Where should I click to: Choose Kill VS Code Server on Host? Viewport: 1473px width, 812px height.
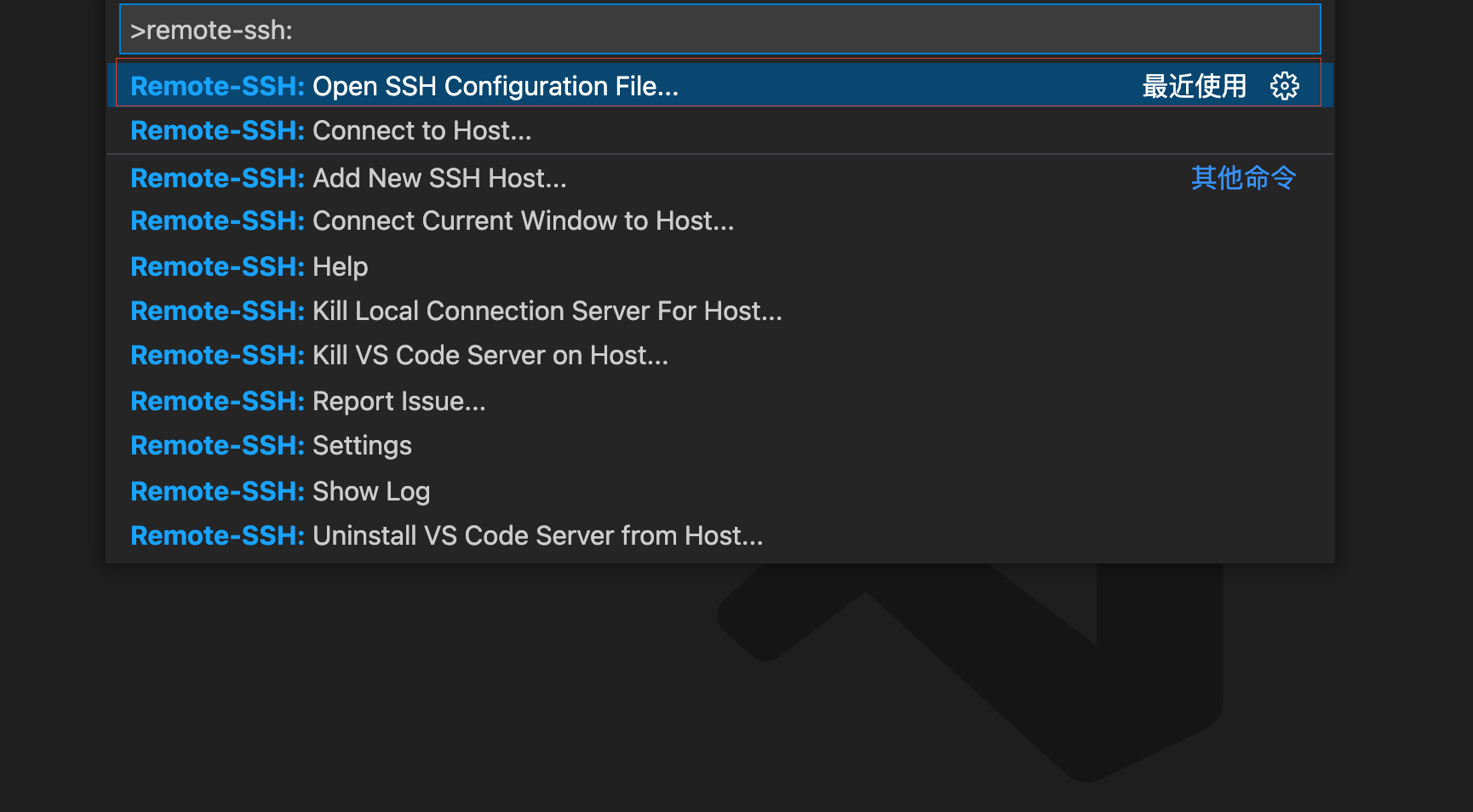490,356
